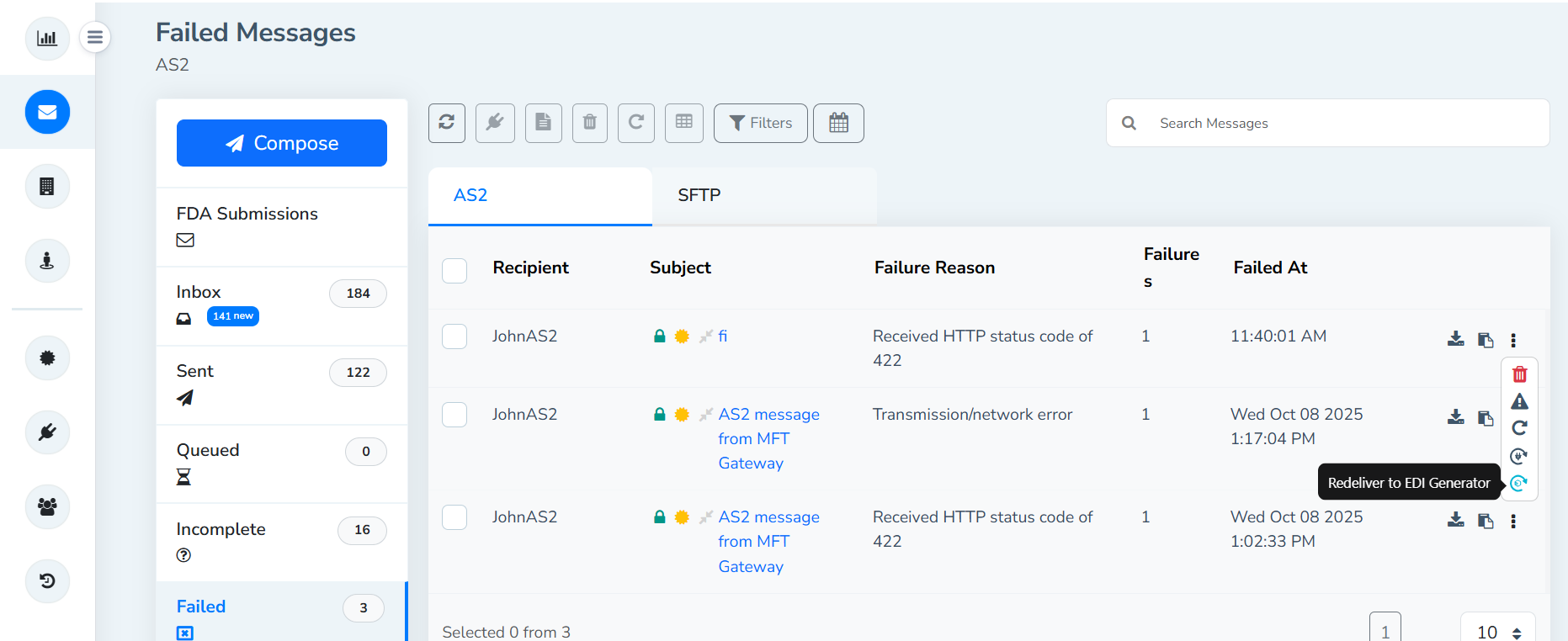This screenshot has width=1568, height=641.
Task: Switch to the SFTP tab
Action: 699,195
